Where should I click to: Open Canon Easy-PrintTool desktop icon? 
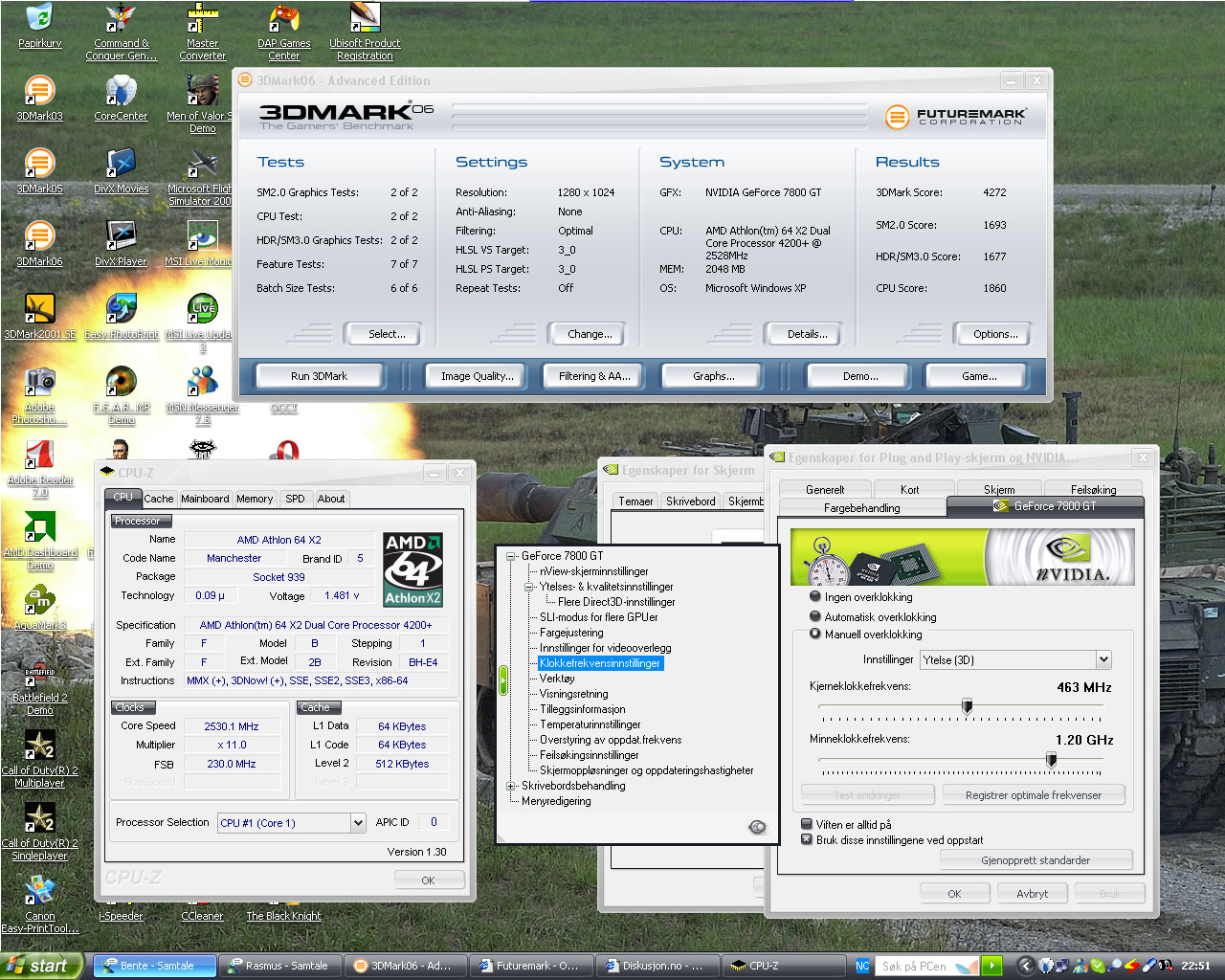[x=39, y=904]
